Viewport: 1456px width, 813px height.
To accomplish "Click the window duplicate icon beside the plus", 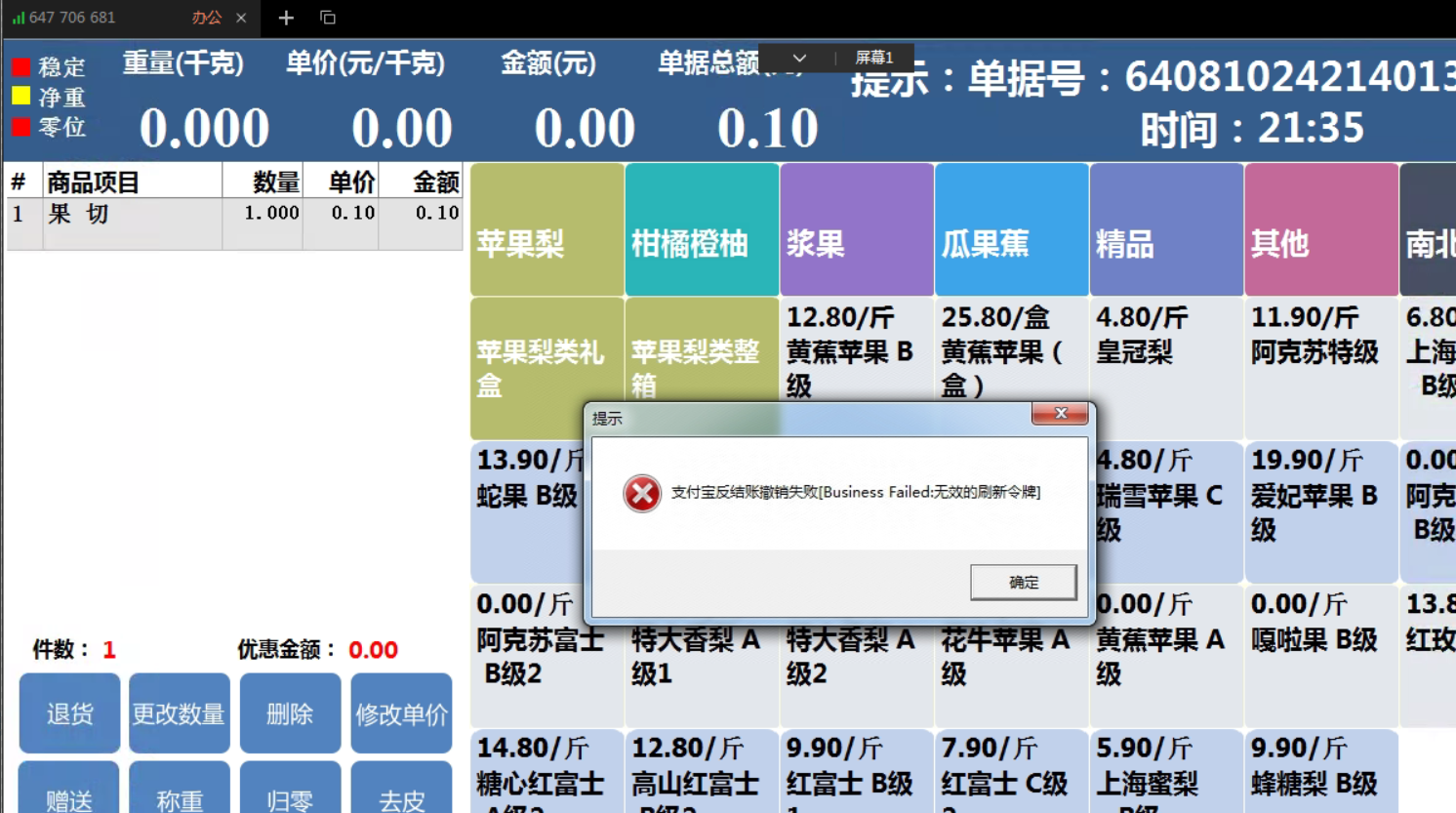I will pos(328,18).
